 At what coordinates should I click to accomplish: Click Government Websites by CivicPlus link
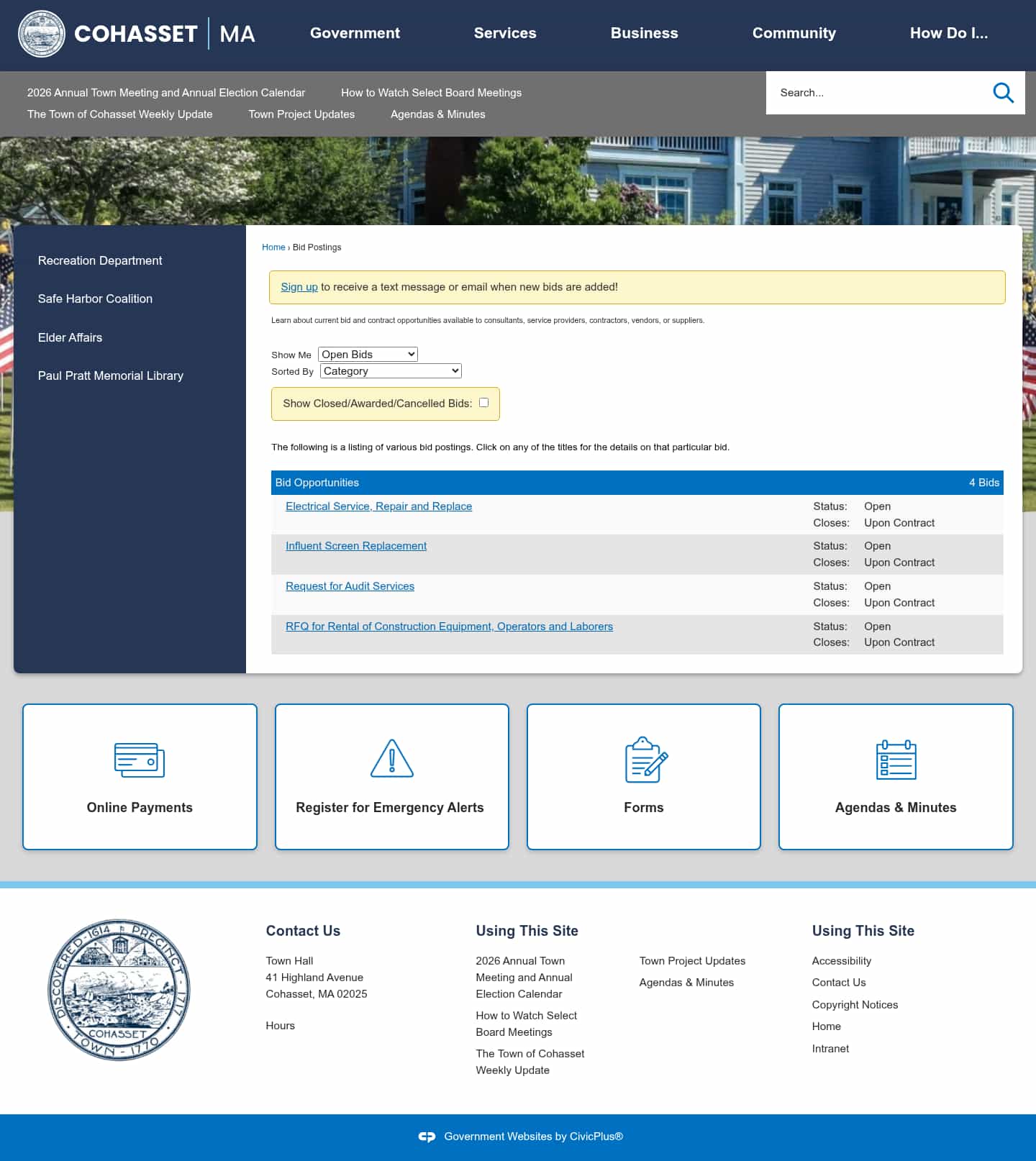tap(533, 1137)
